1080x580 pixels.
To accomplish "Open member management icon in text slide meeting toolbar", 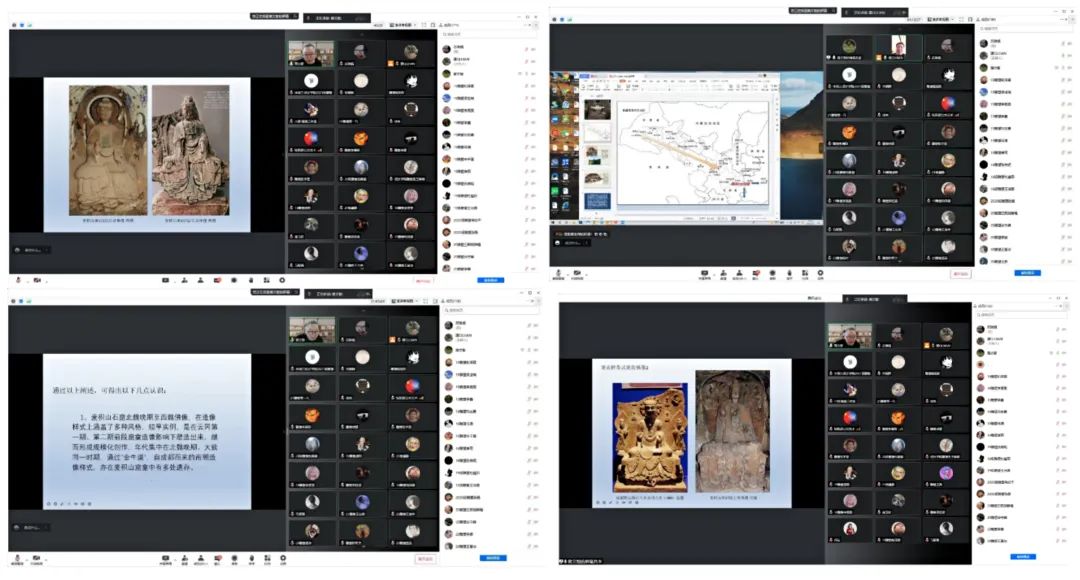I will (200, 559).
